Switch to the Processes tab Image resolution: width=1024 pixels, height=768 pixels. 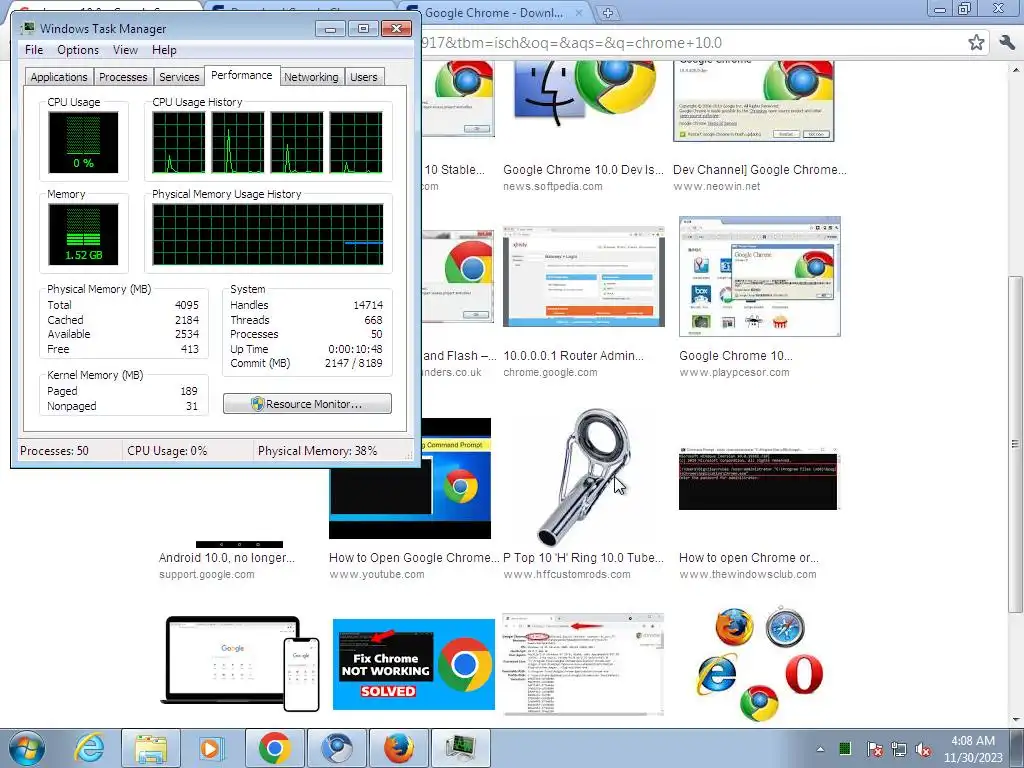click(123, 77)
